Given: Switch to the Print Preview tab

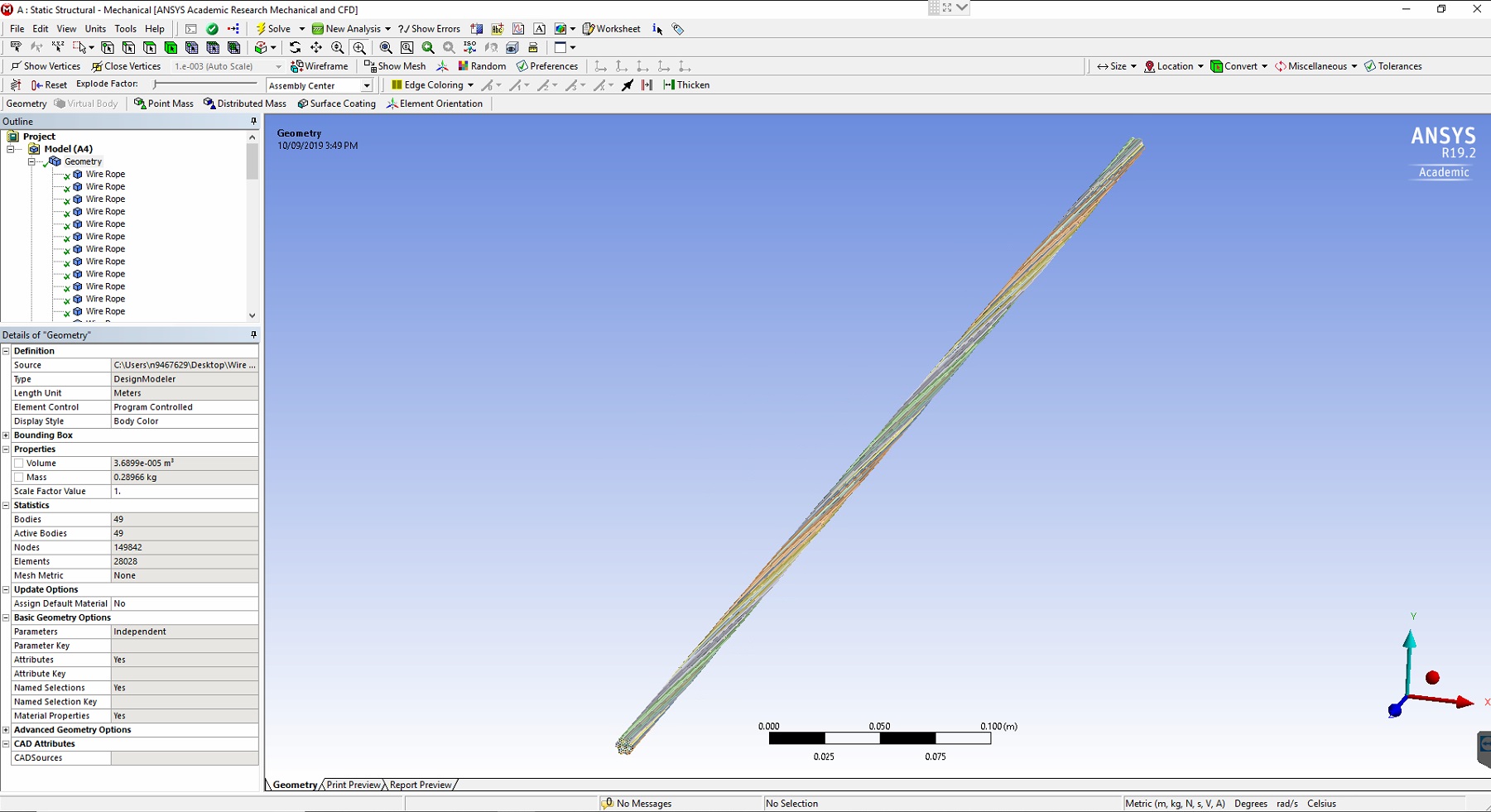Looking at the screenshot, I should (352, 785).
